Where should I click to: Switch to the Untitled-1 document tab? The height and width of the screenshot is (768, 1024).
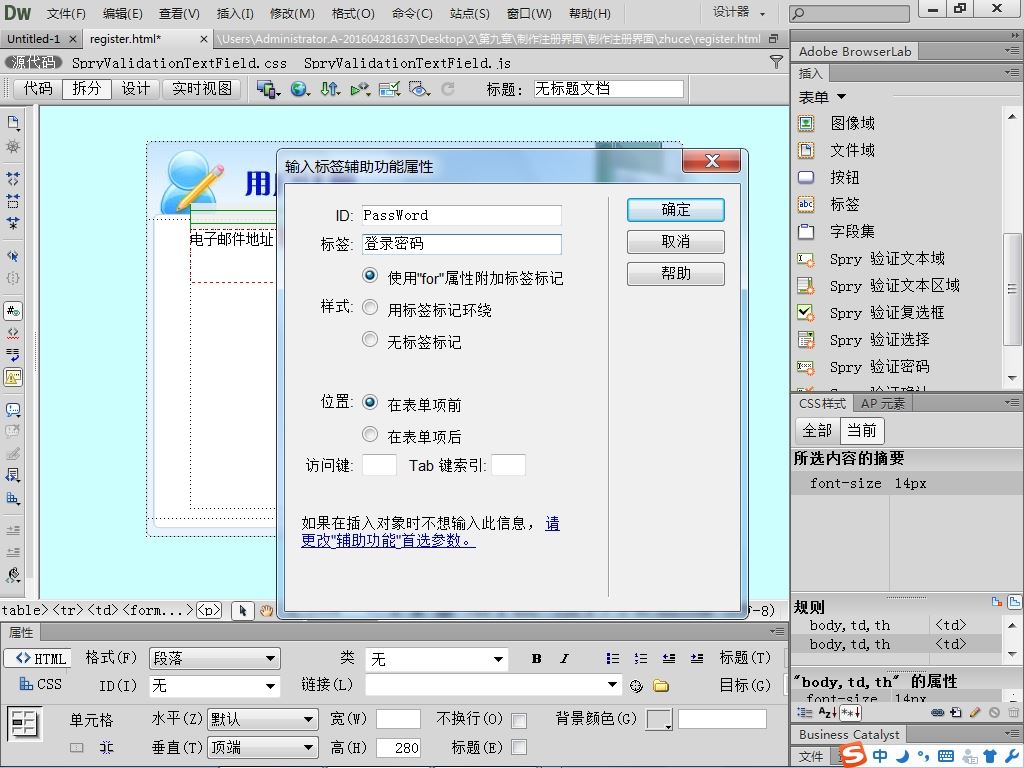pyautogui.click(x=33, y=39)
